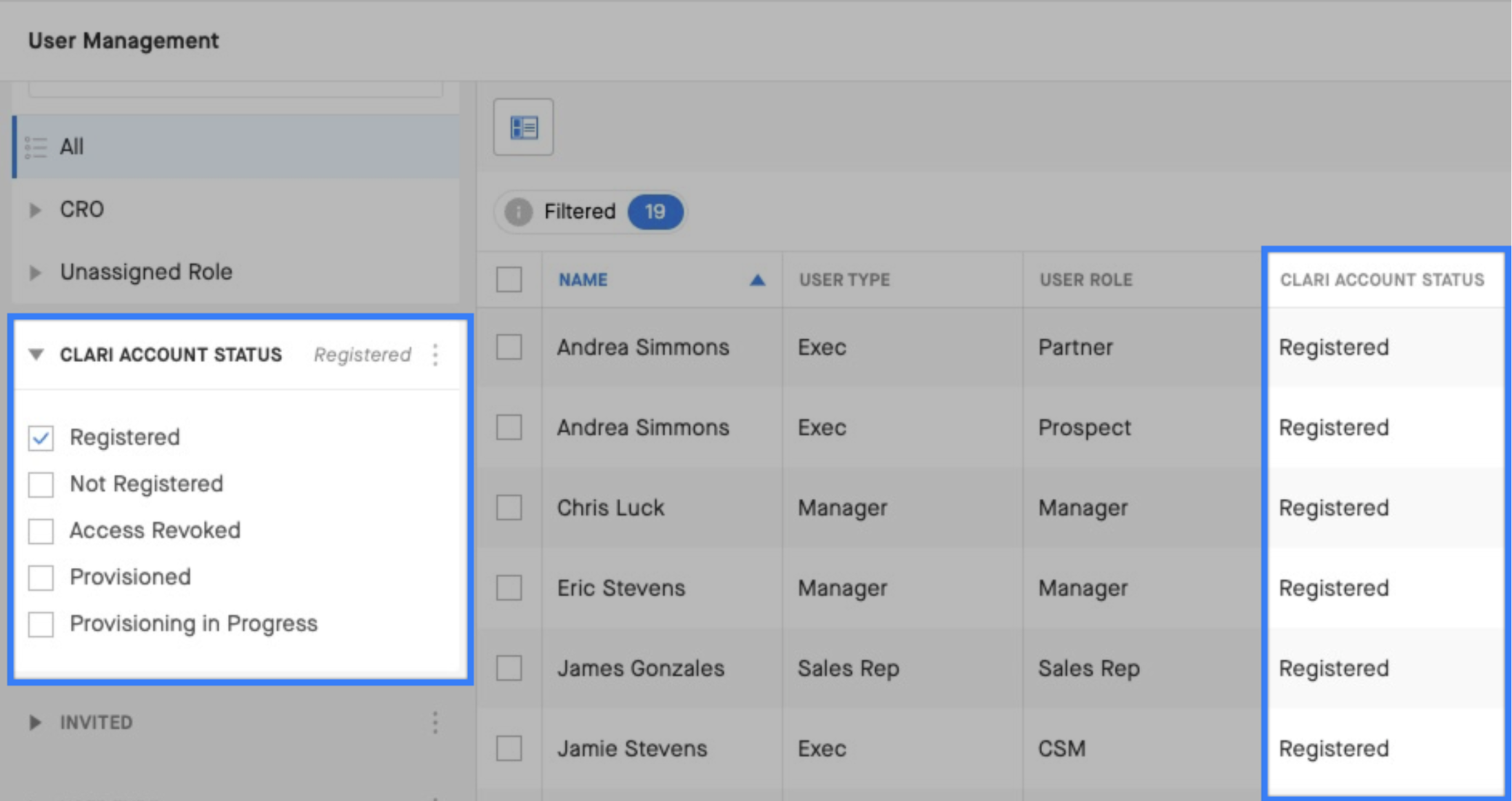Viewport: 1512px width, 801px height.
Task: Sort by the User Role column
Action: pos(1085,280)
